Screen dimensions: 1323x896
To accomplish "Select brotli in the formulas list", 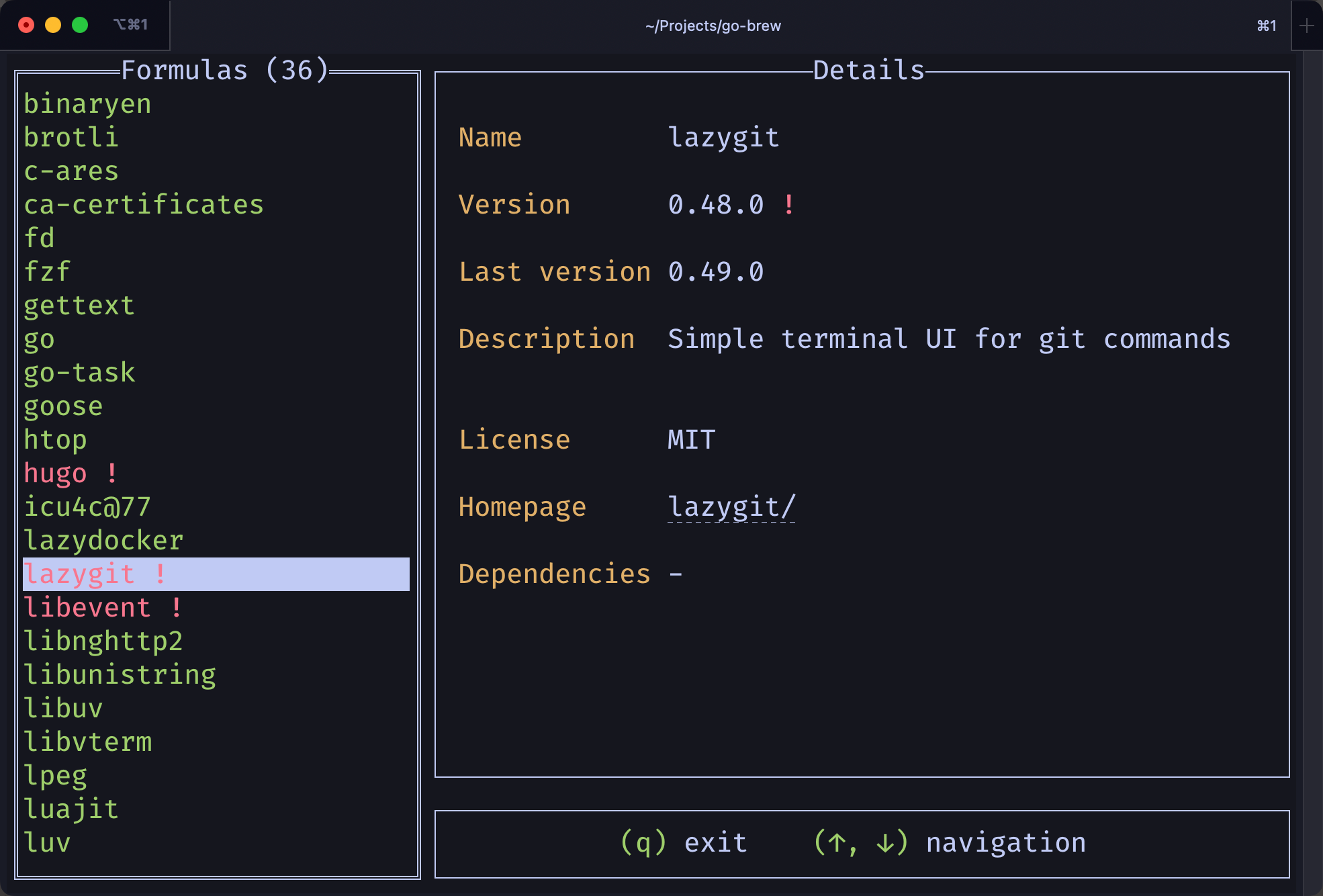I will (x=216, y=138).
